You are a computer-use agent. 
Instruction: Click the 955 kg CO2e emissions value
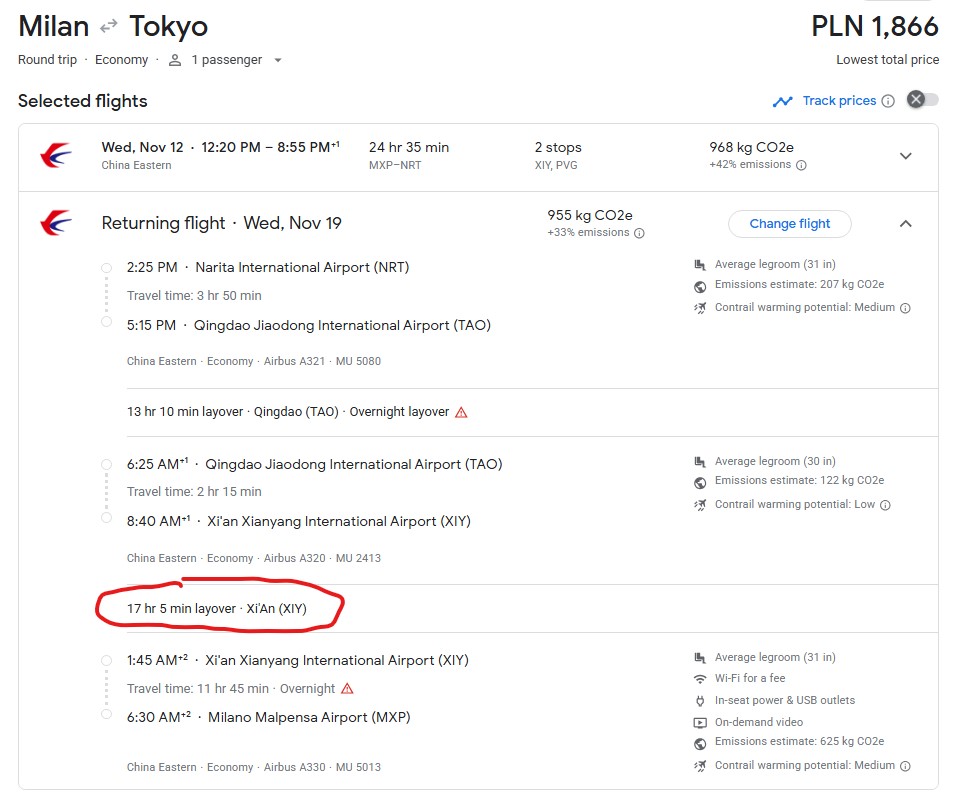[x=590, y=215]
